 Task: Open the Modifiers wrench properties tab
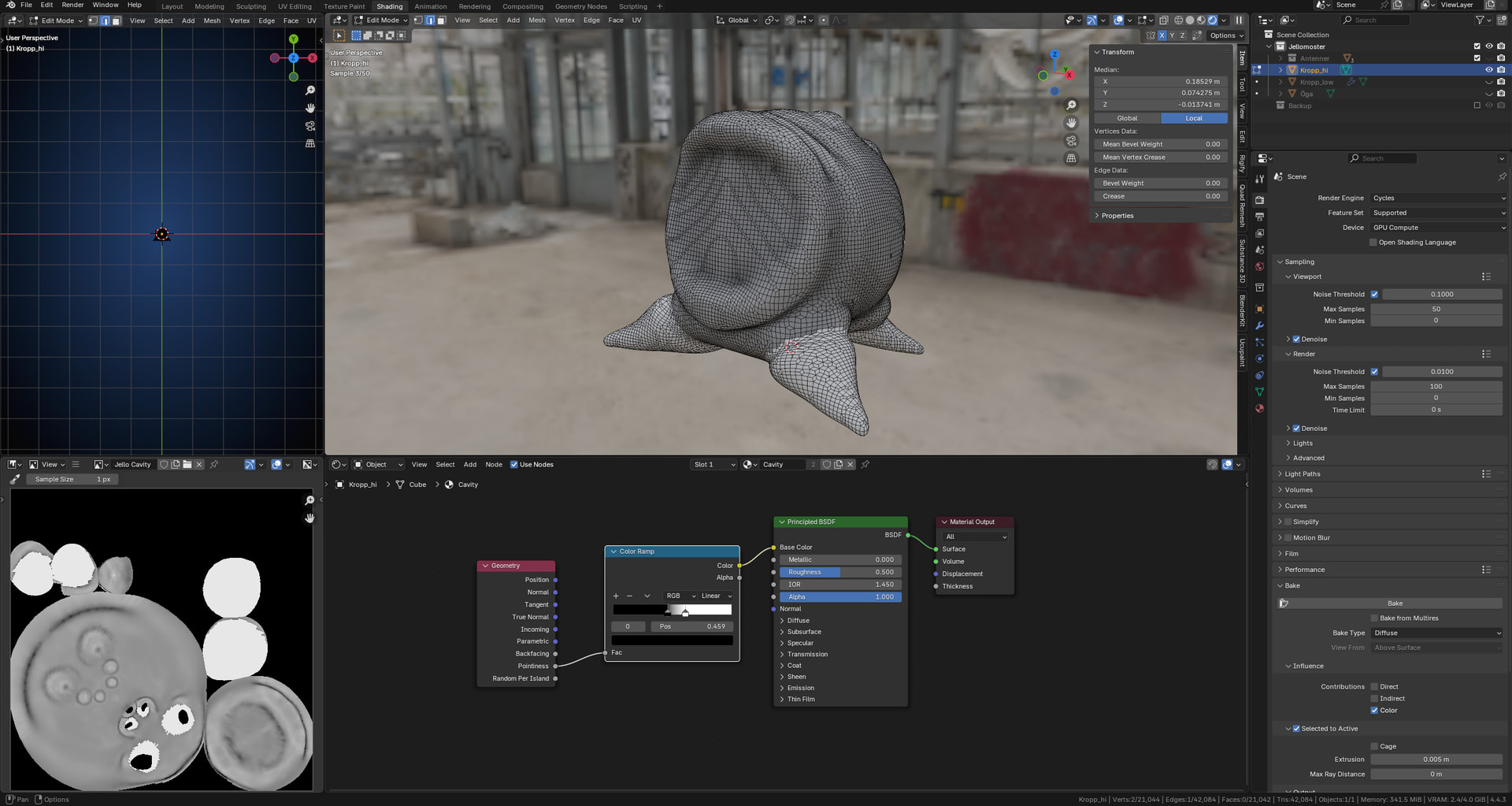pos(1259,325)
